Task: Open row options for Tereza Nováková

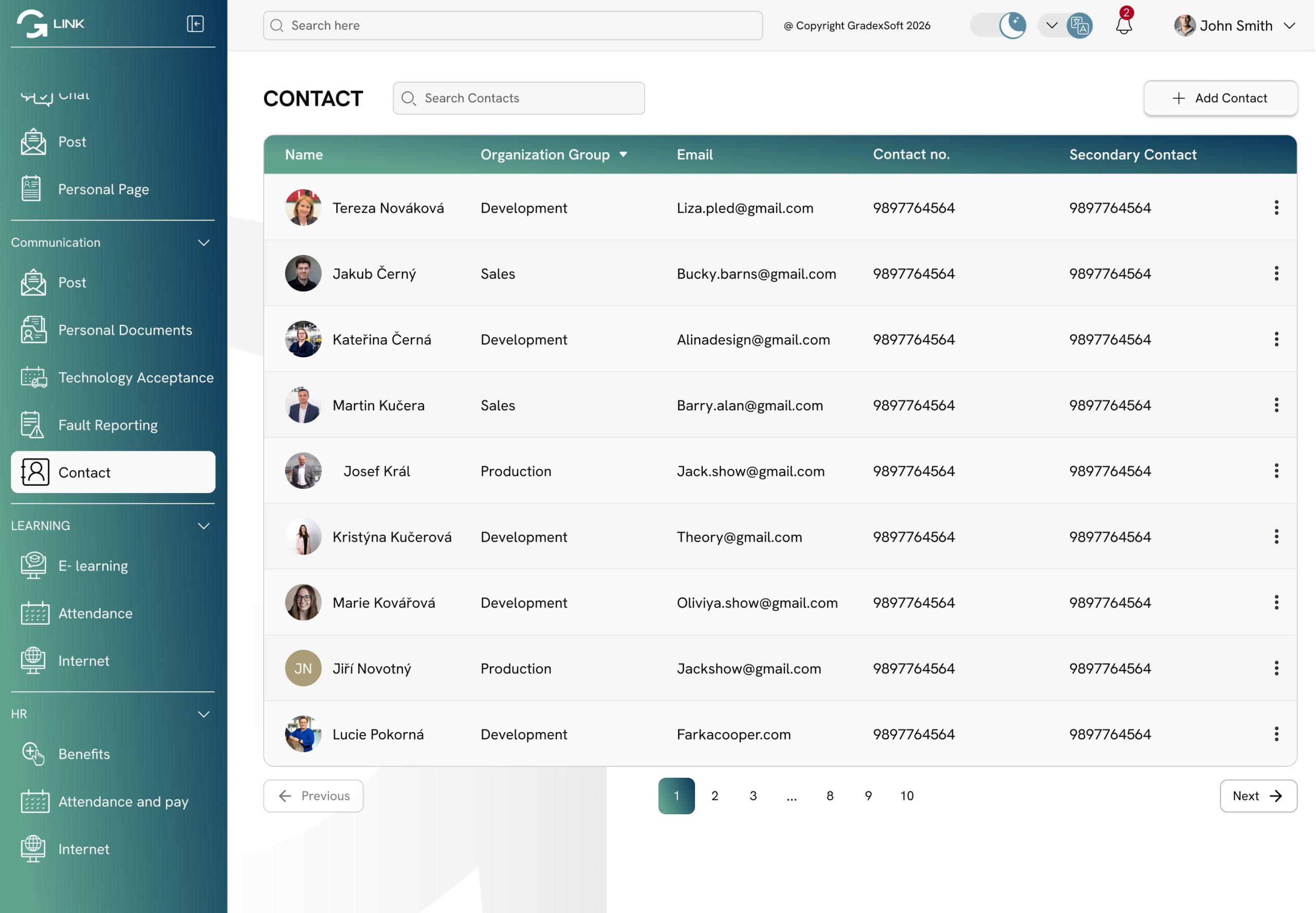Action: pos(1276,208)
